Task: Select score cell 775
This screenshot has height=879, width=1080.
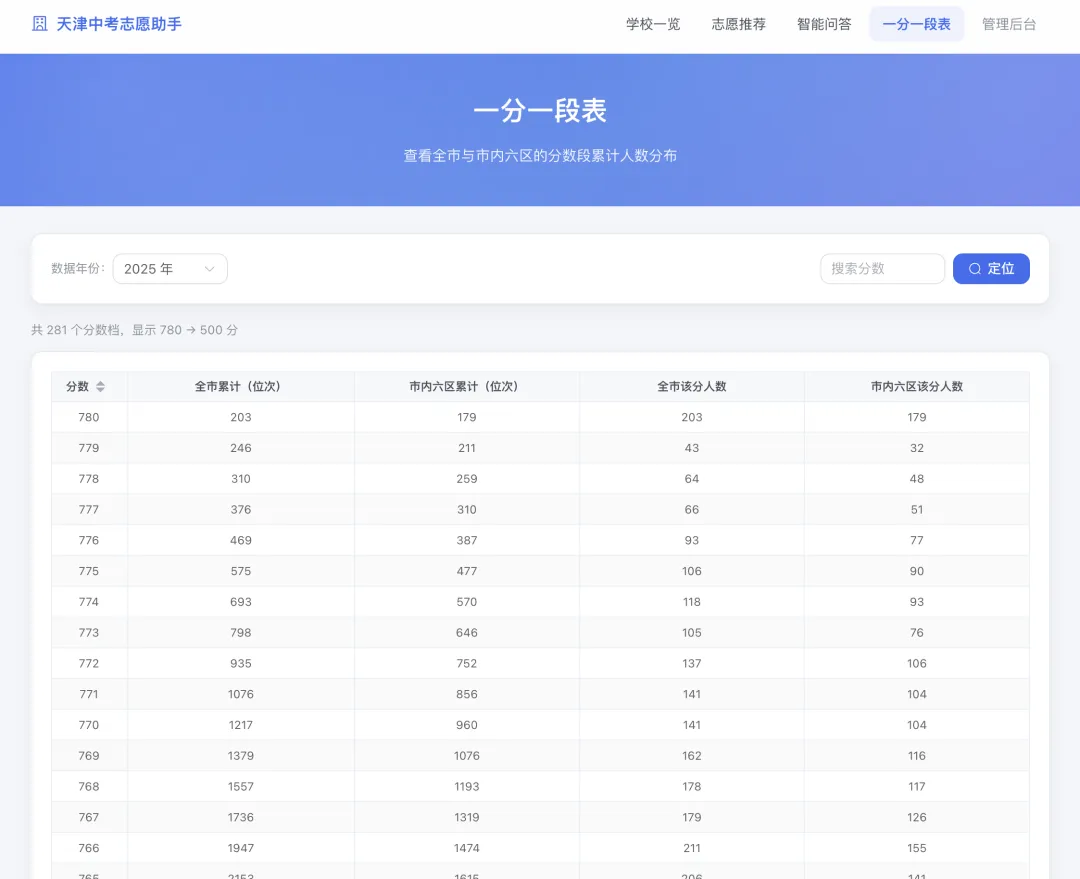Action: (89, 571)
